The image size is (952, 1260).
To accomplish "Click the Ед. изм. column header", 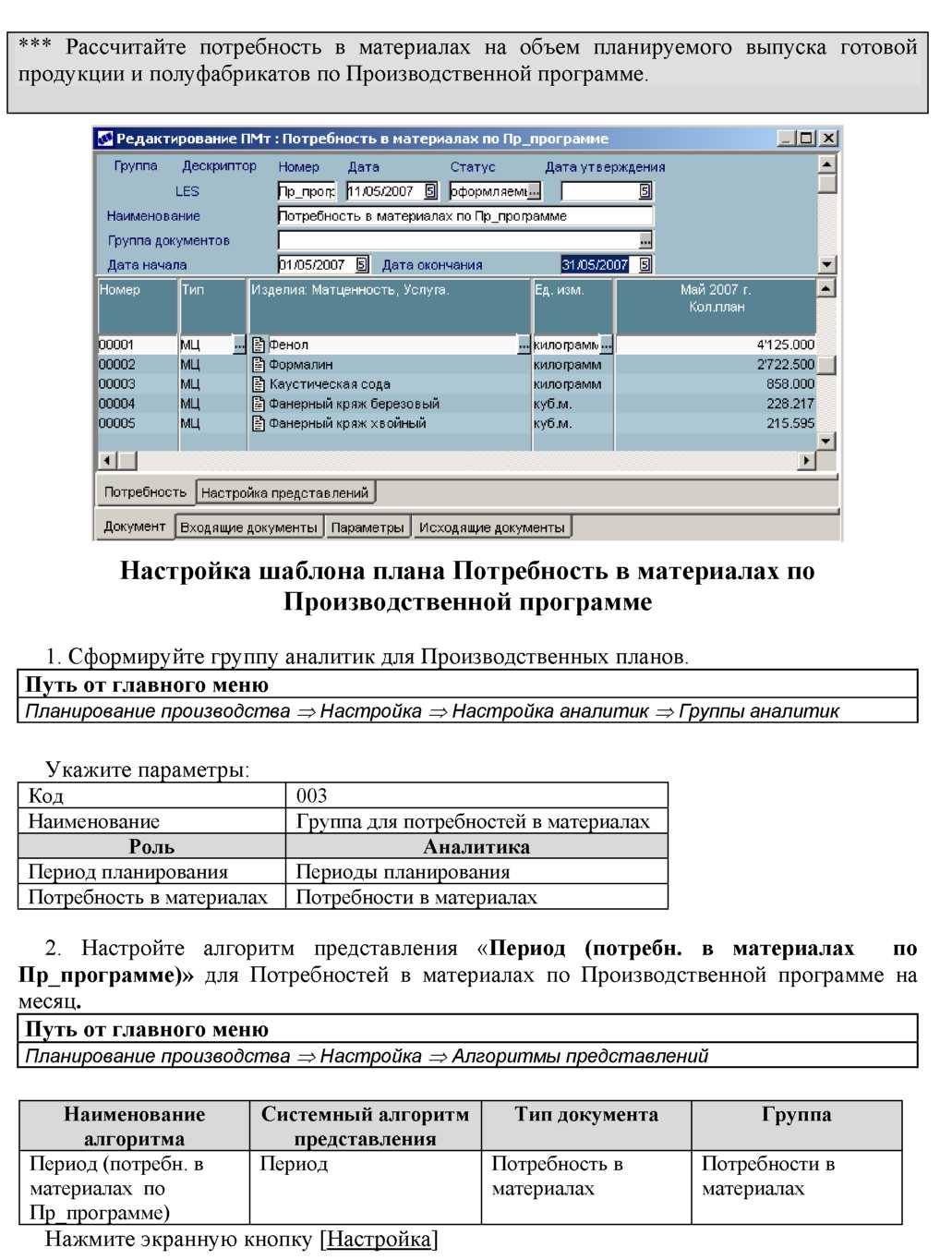I will (572, 307).
